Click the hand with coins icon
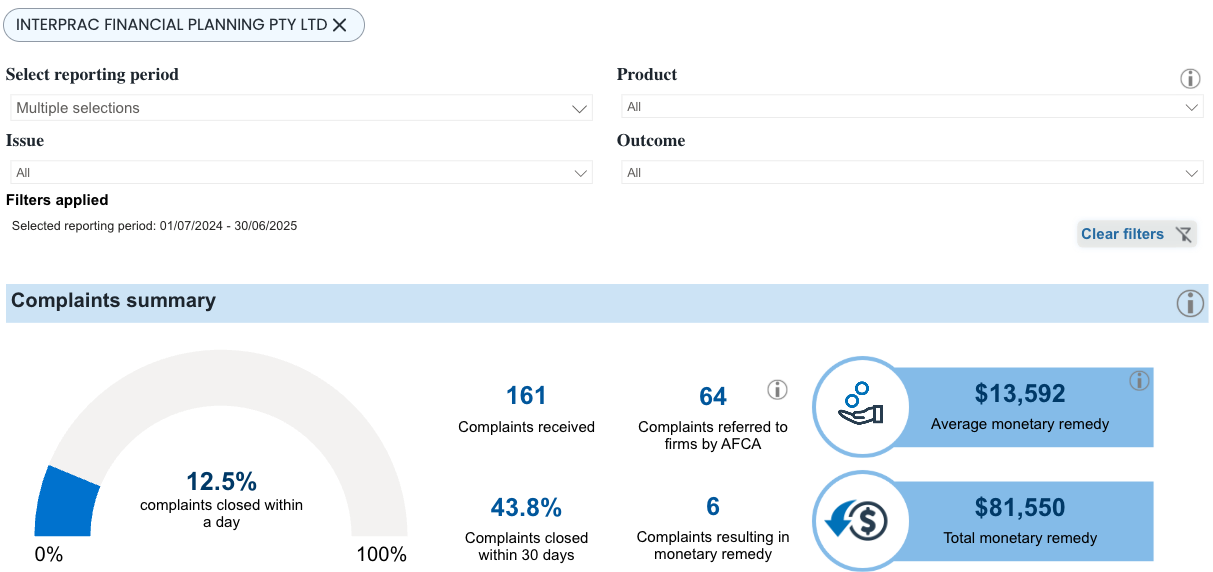The width and height of the screenshot is (1213, 572). click(860, 405)
